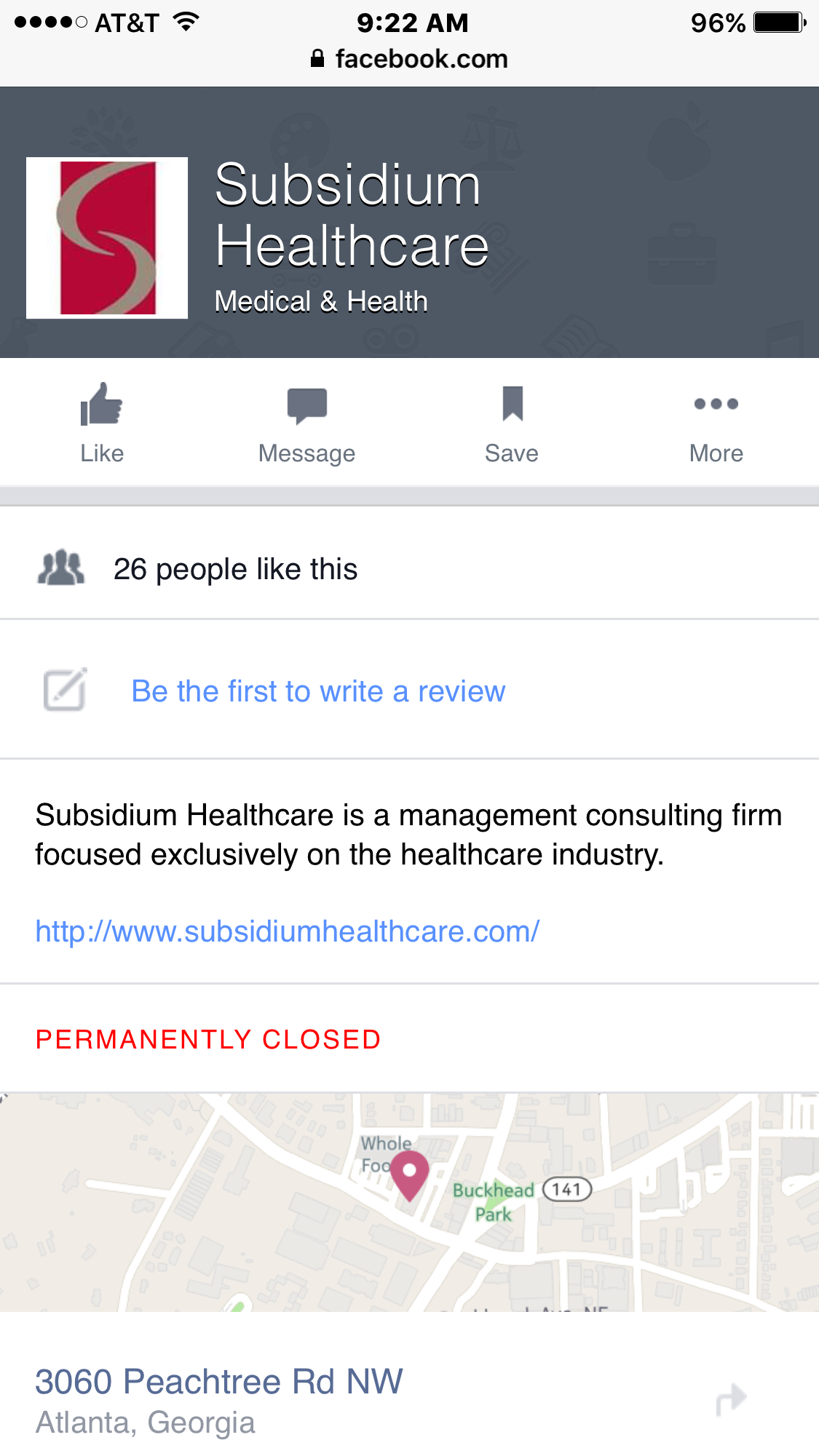The height and width of the screenshot is (1456, 819).
Task: Tap the Save bookmark icon
Action: click(513, 404)
